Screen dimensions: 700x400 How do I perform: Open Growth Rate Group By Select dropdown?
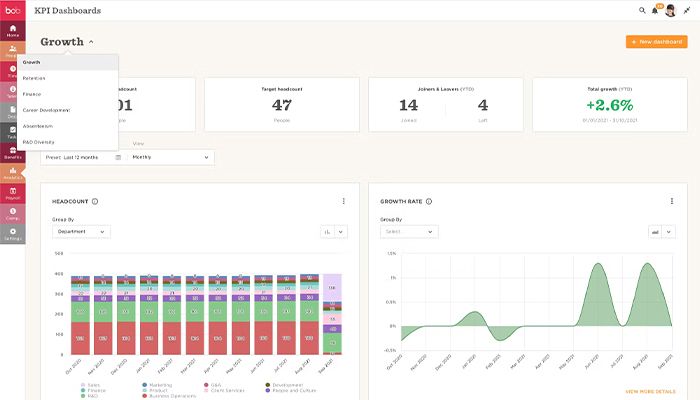pos(409,231)
